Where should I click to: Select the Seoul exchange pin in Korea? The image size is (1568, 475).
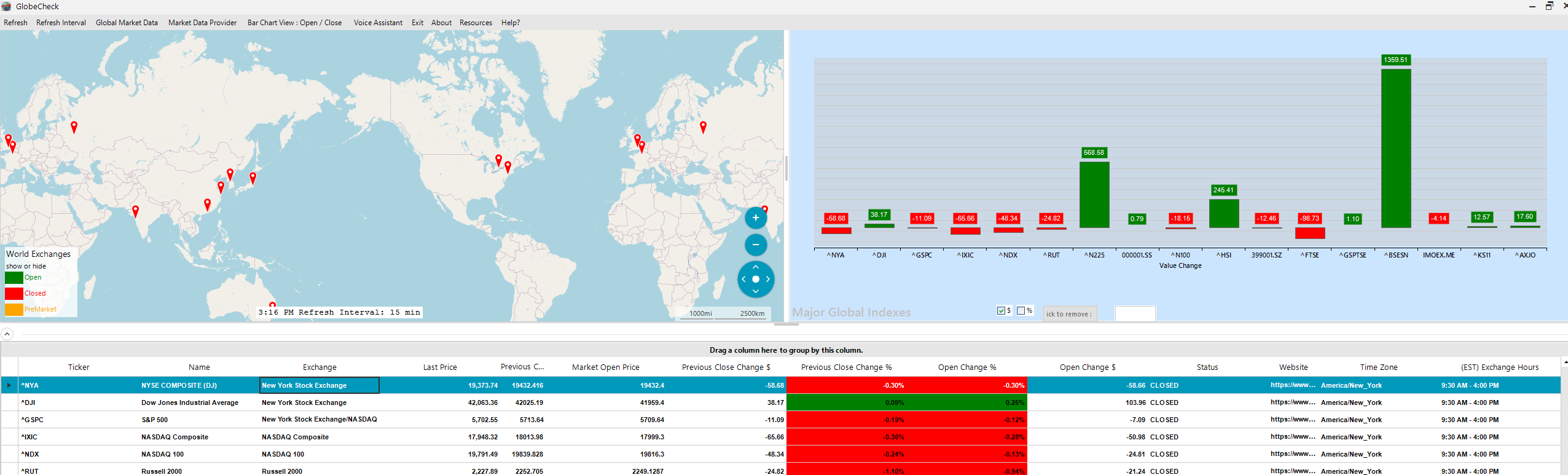coord(230,175)
